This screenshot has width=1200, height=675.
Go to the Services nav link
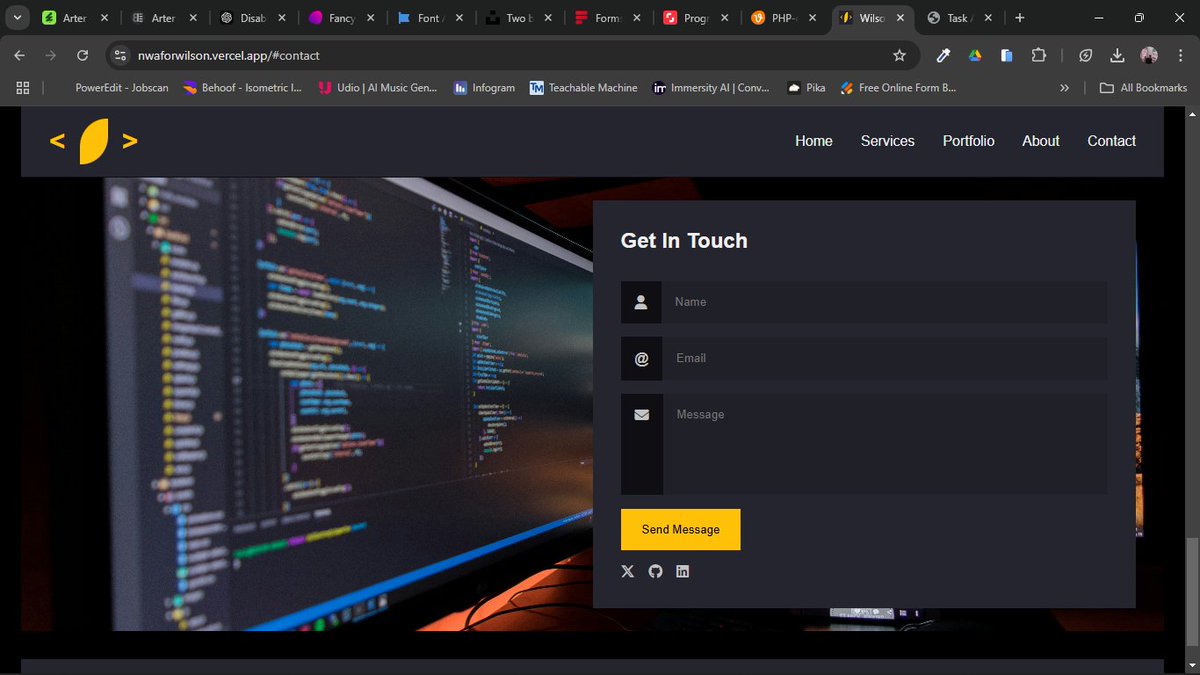pyautogui.click(x=888, y=141)
